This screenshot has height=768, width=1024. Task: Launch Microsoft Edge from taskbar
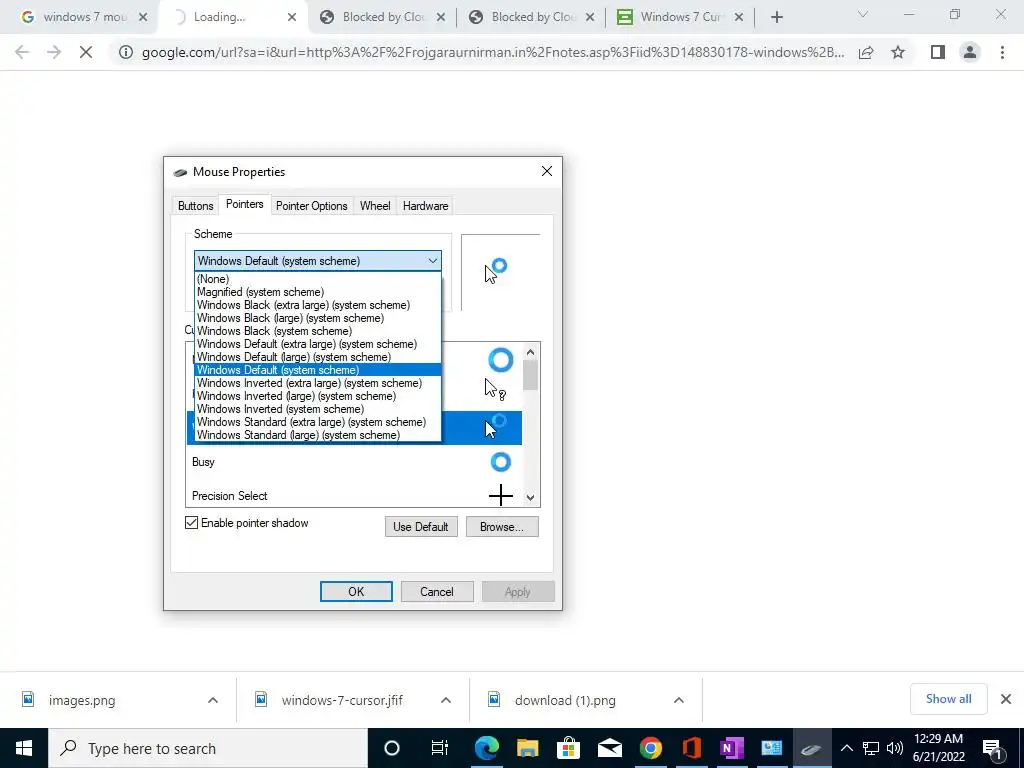point(487,748)
